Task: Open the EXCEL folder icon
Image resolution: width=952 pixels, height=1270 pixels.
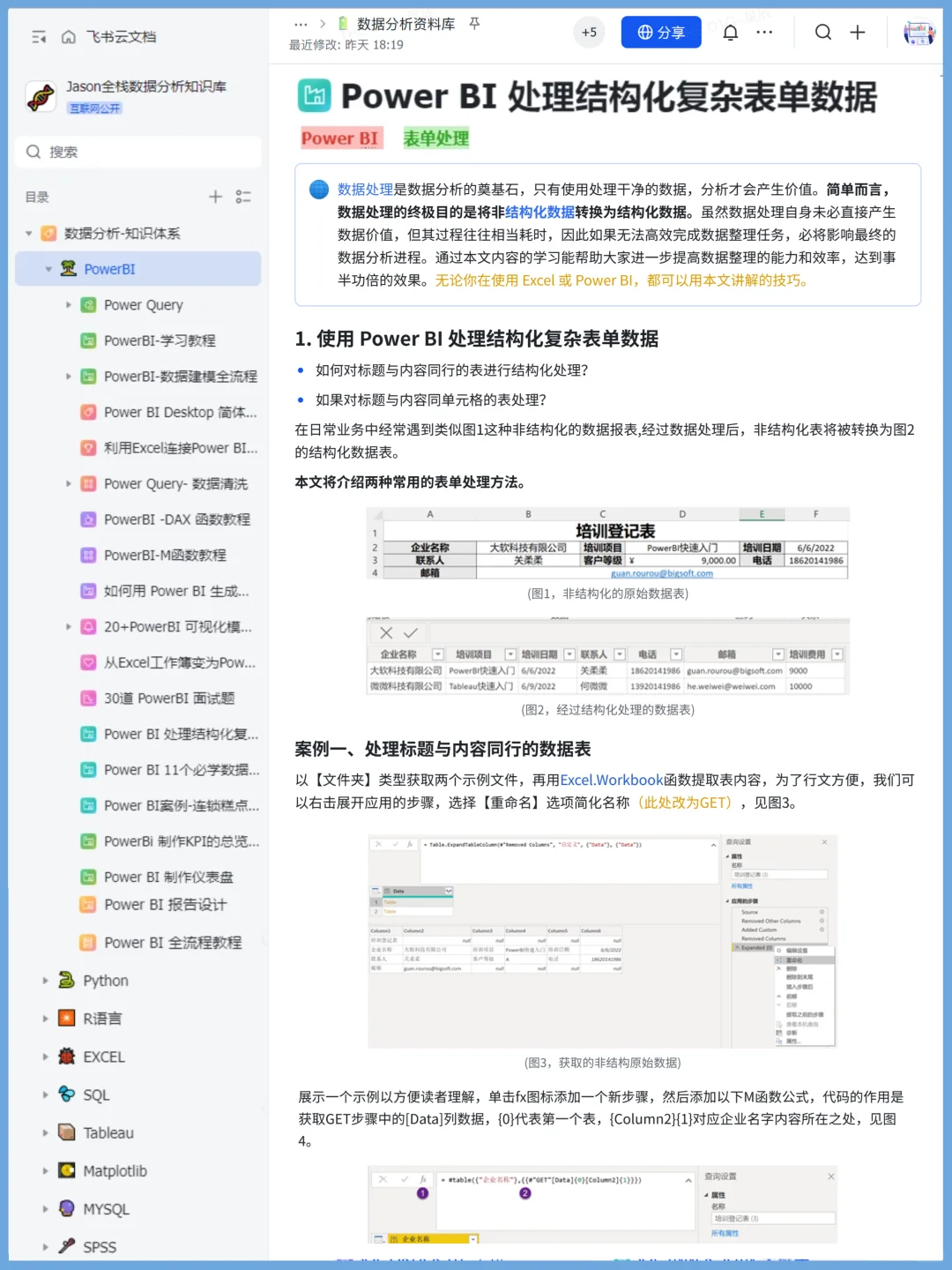Action: [66, 1056]
